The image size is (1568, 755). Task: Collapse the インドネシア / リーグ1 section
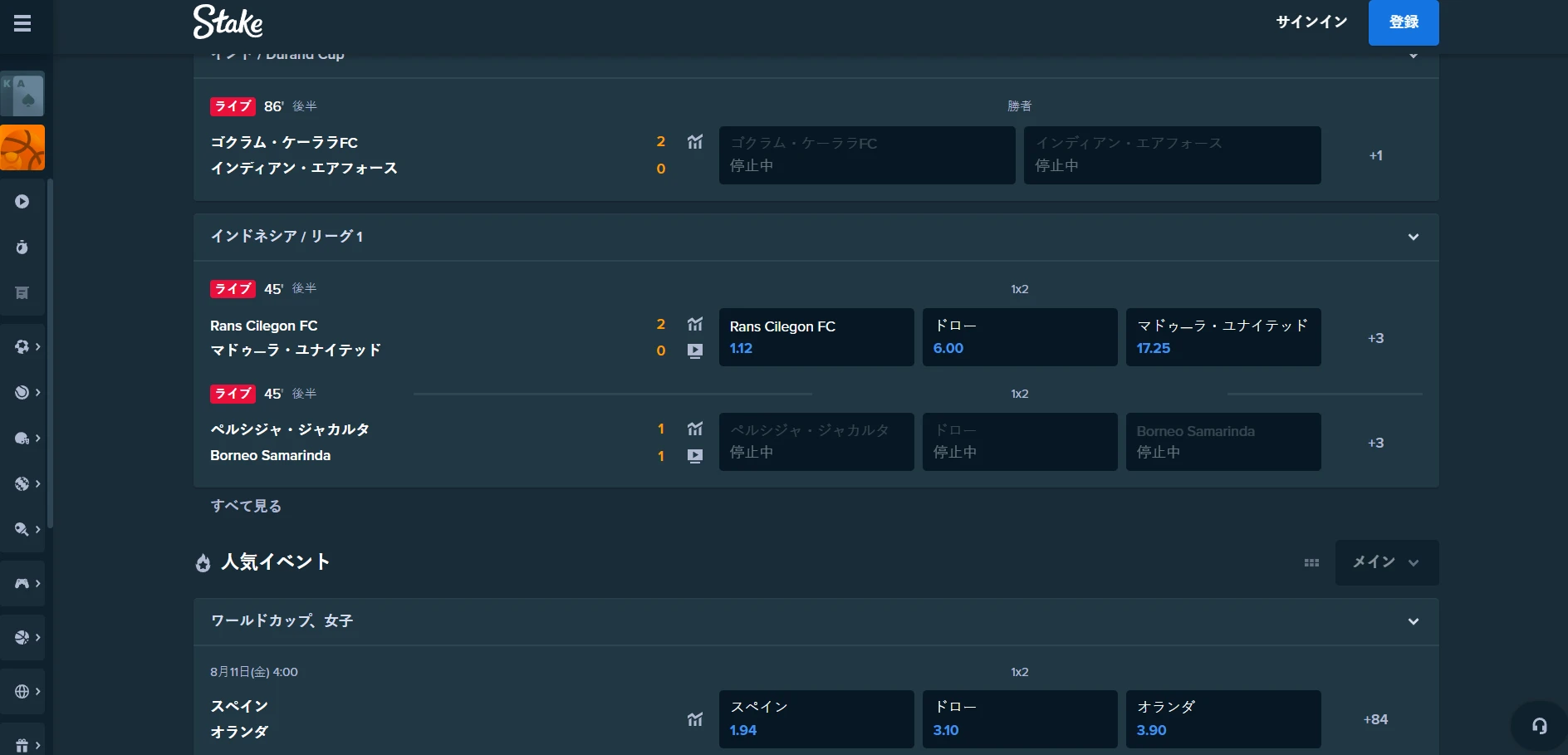(x=1414, y=237)
